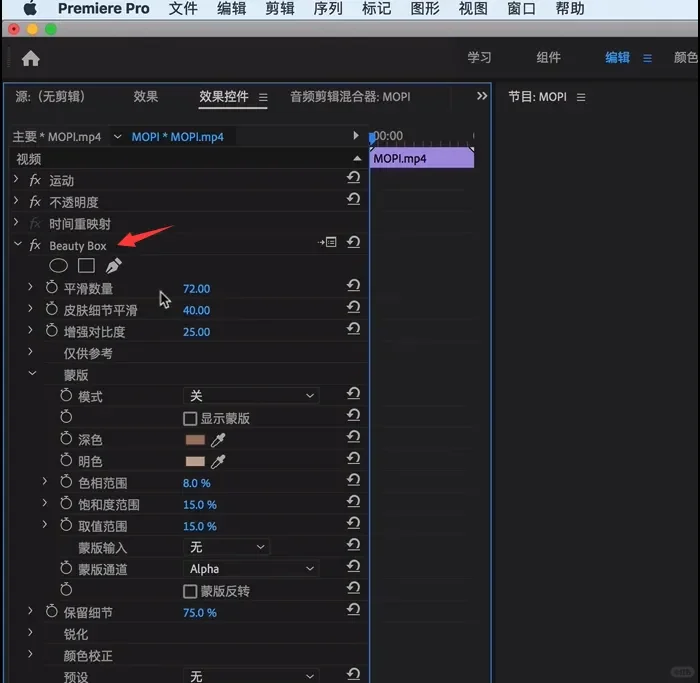
Task: Open the Beauty Box setup options icon
Action: point(327,242)
